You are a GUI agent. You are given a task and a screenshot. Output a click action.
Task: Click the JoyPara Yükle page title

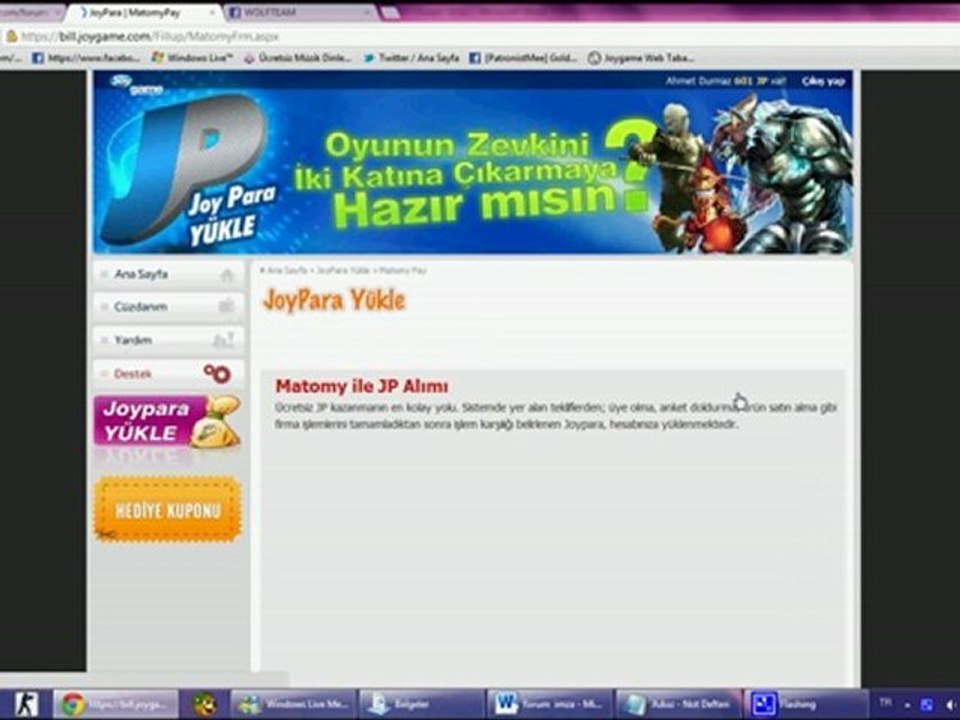pyautogui.click(x=334, y=301)
